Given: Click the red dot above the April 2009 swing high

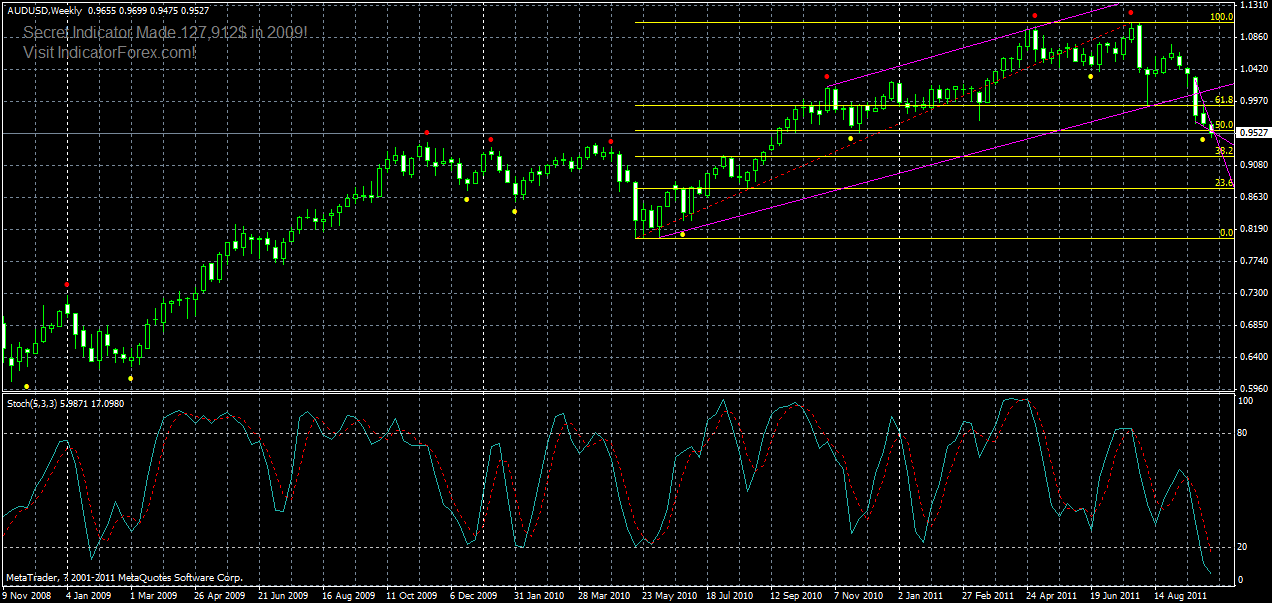Looking at the screenshot, I should click(x=67, y=284).
